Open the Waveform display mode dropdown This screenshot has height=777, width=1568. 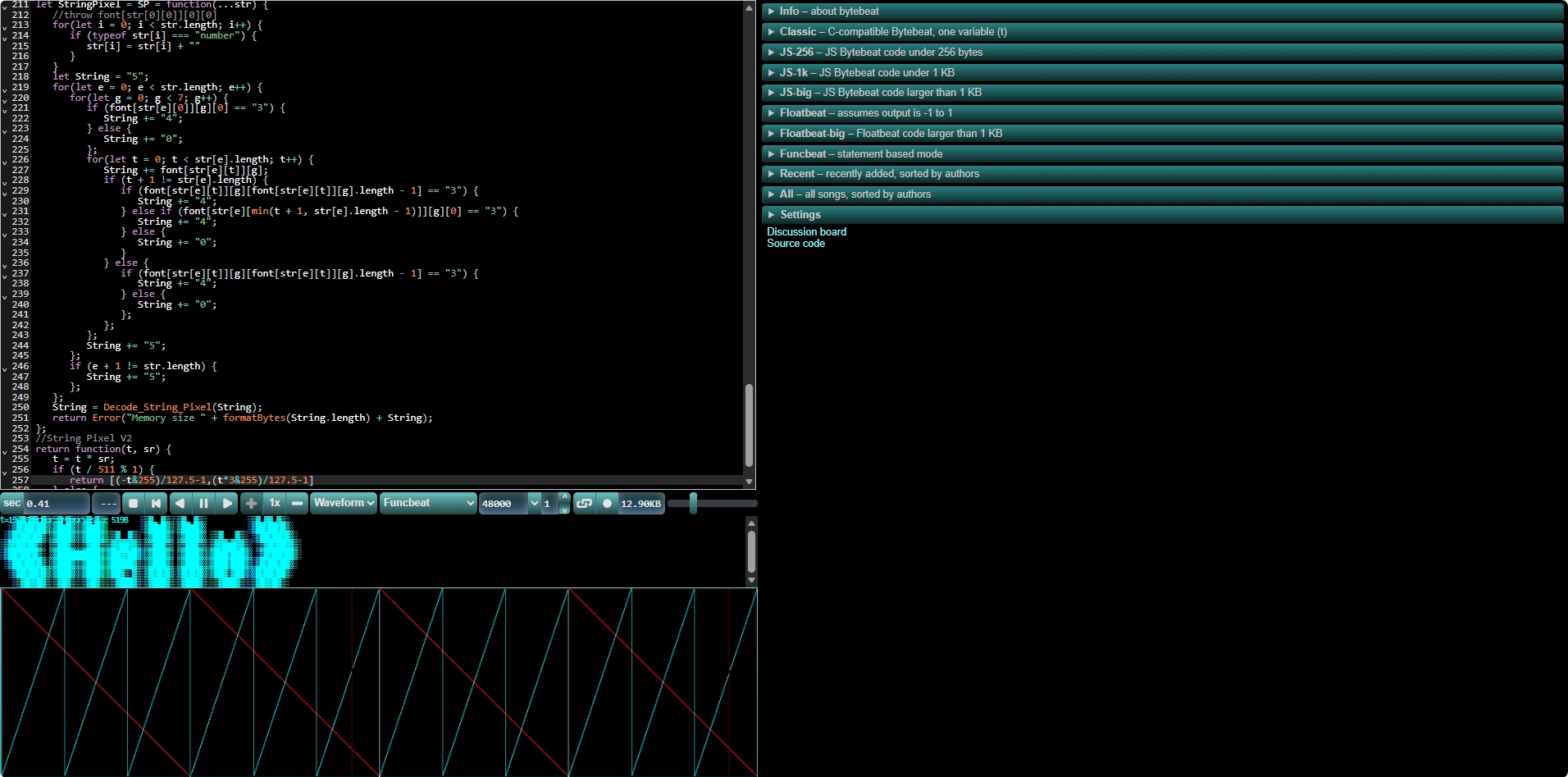click(344, 504)
